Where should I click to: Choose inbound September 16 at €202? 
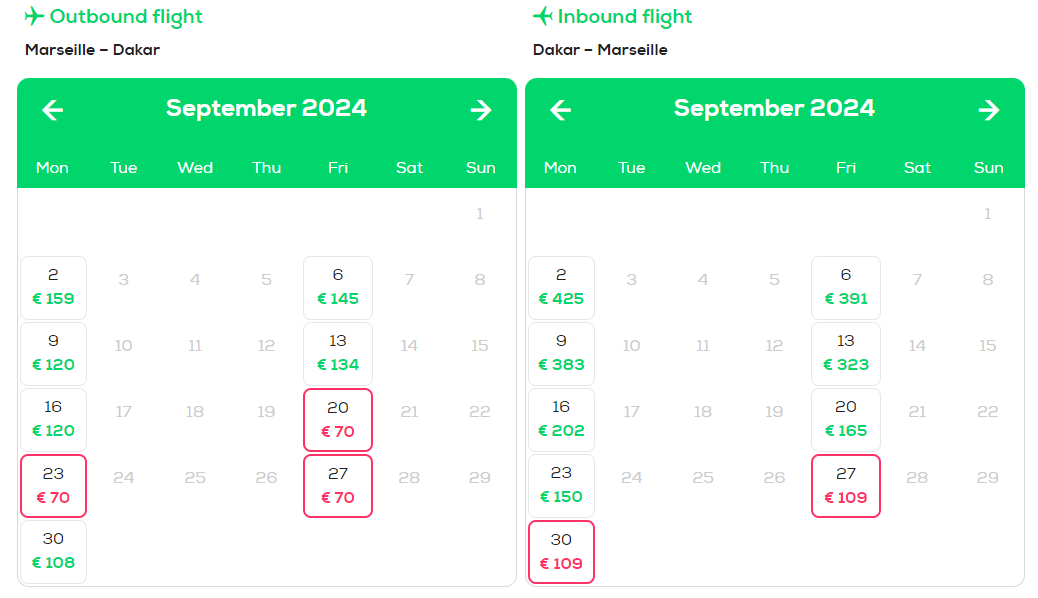tap(561, 420)
